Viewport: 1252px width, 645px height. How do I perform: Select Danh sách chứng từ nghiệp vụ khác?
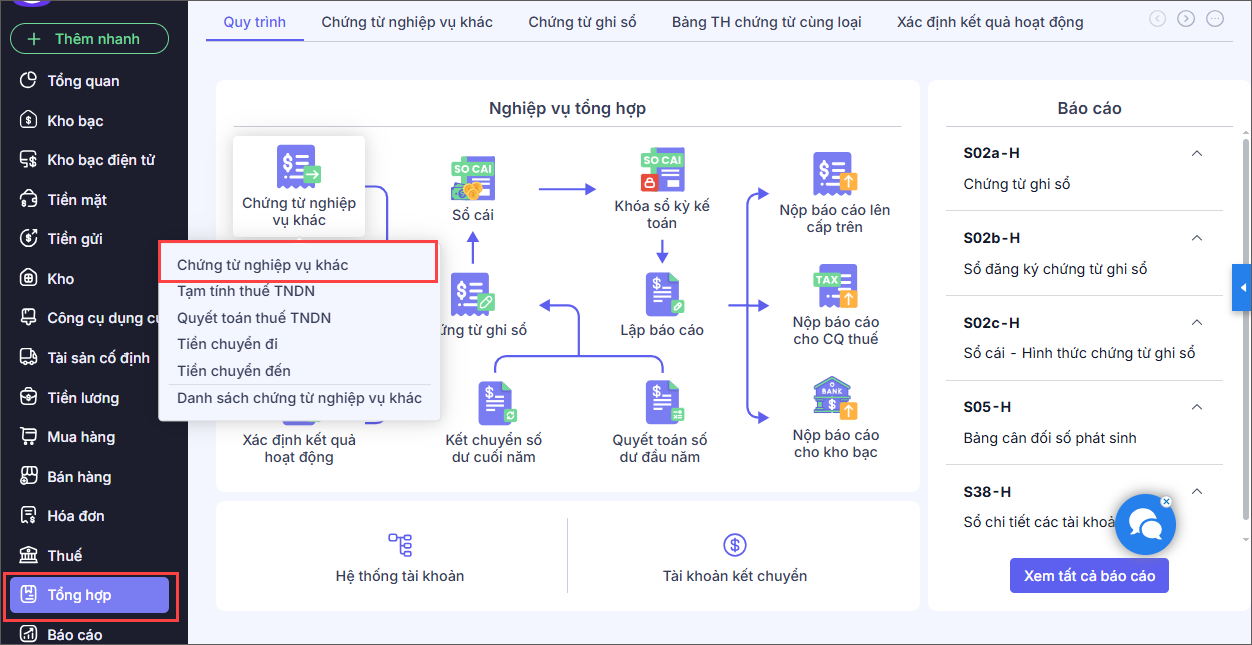[x=299, y=397]
